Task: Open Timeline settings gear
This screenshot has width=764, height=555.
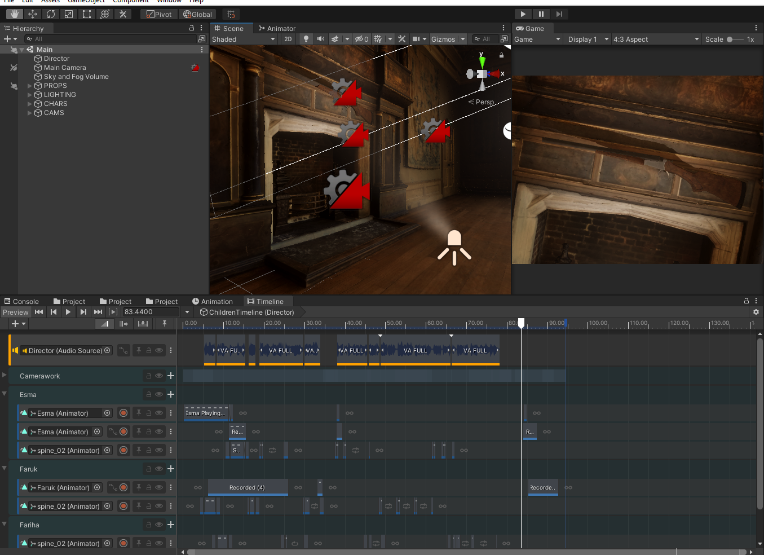Action: tap(756, 312)
